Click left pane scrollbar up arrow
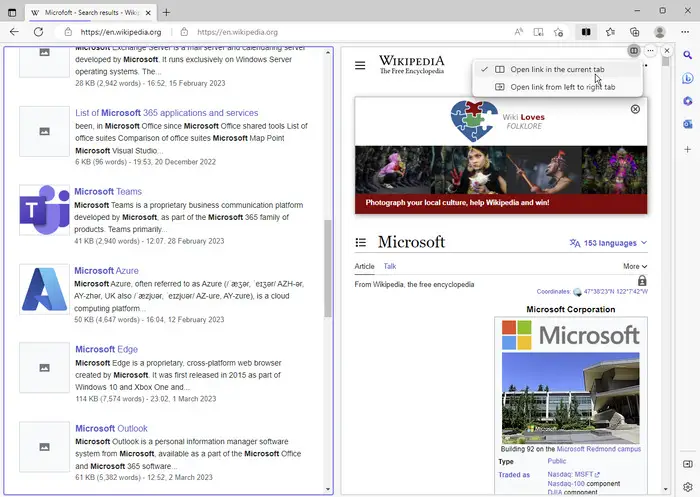The width and height of the screenshot is (700, 497). [x=328, y=52]
